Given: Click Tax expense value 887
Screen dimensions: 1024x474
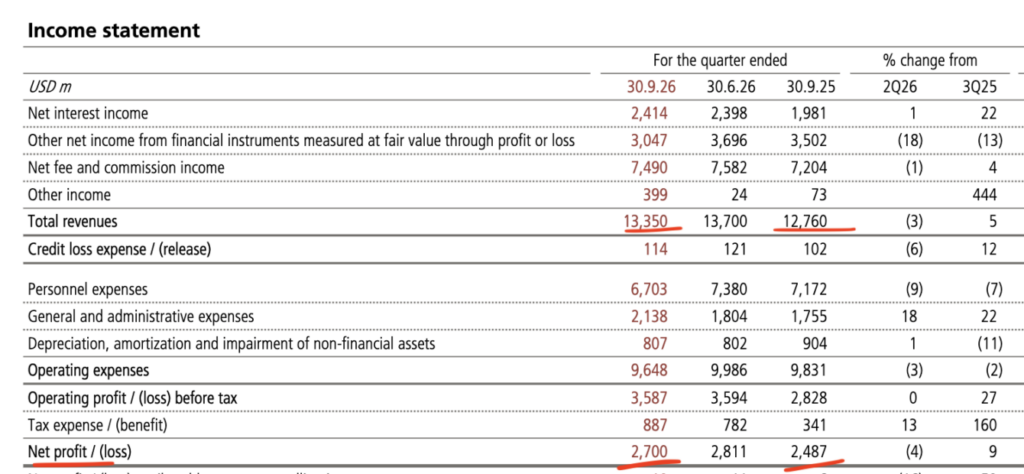Looking at the screenshot, I should 656,425.
